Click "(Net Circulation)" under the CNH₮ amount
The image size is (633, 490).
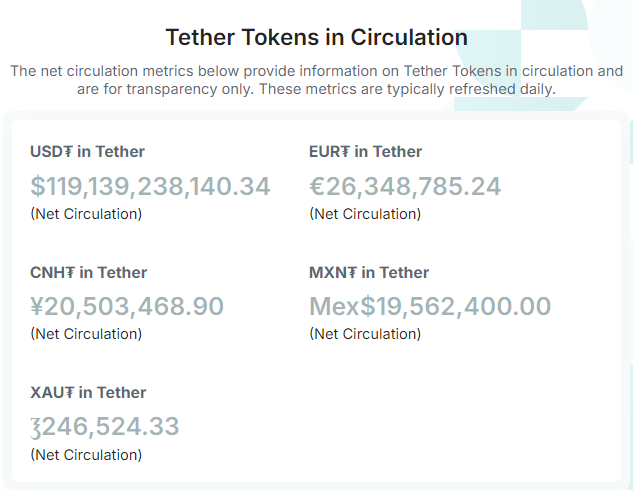pyautogui.click(x=86, y=334)
